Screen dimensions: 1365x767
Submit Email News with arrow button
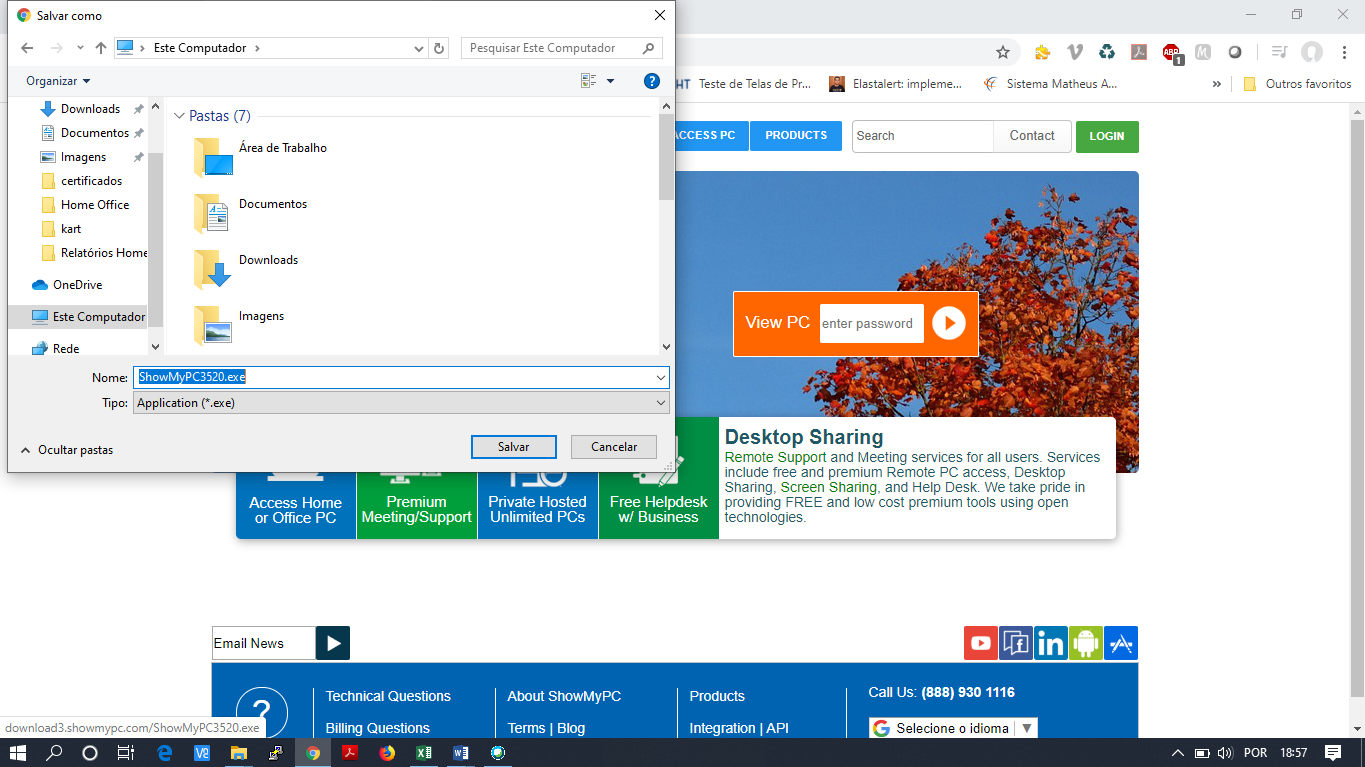point(333,643)
